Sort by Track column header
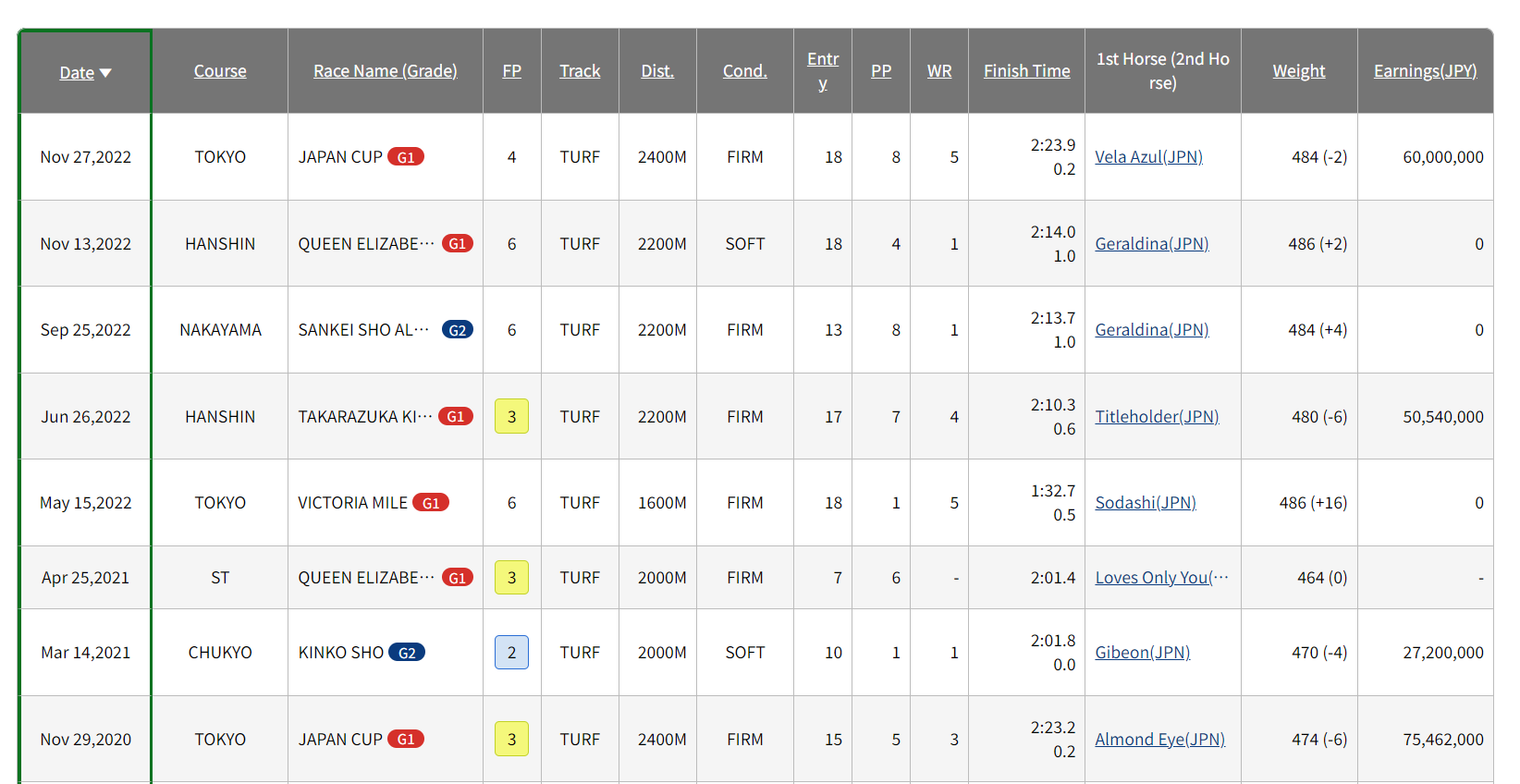 click(580, 71)
